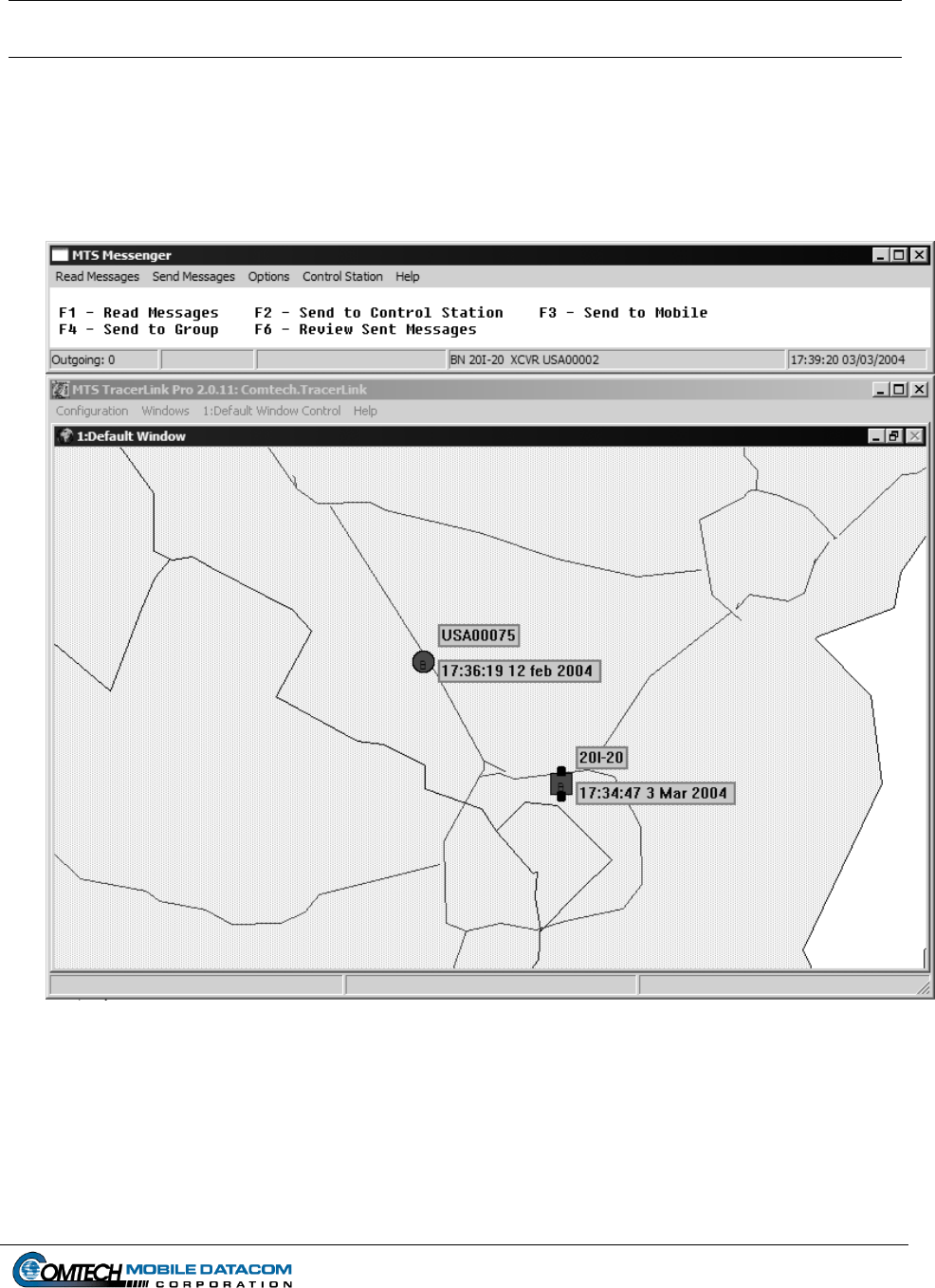This screenshot has width=935, height=1288.
Task: Select the 17:34:47 3 Mar 2004 label
Action: (654, 793)
